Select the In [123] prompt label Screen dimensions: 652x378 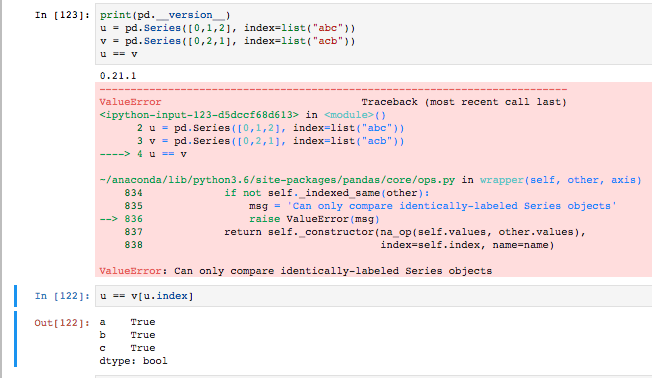[62, 15]
